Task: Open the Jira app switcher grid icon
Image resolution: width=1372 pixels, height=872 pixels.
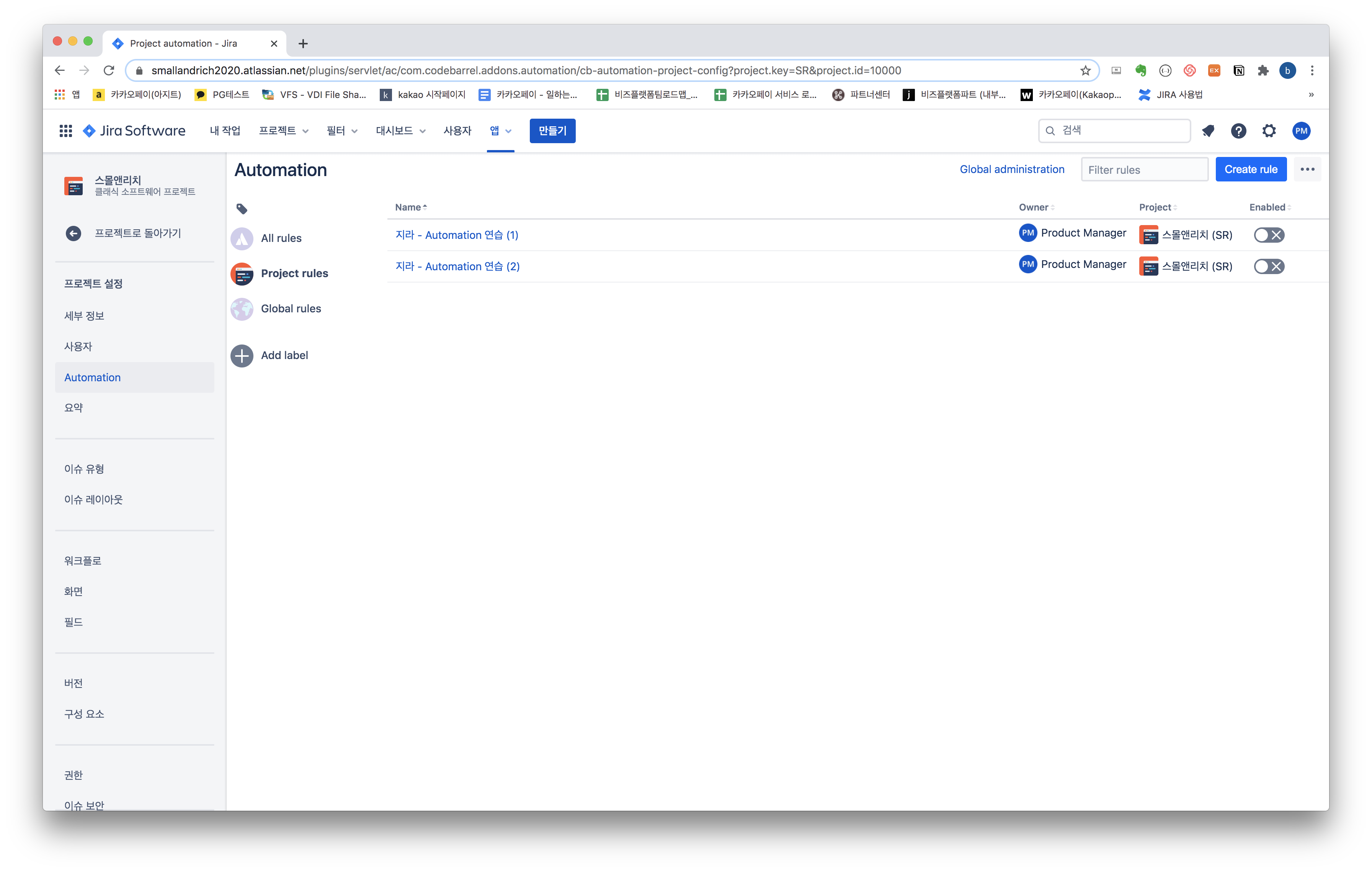Action: pyautogui.click(x=65, y=131)
